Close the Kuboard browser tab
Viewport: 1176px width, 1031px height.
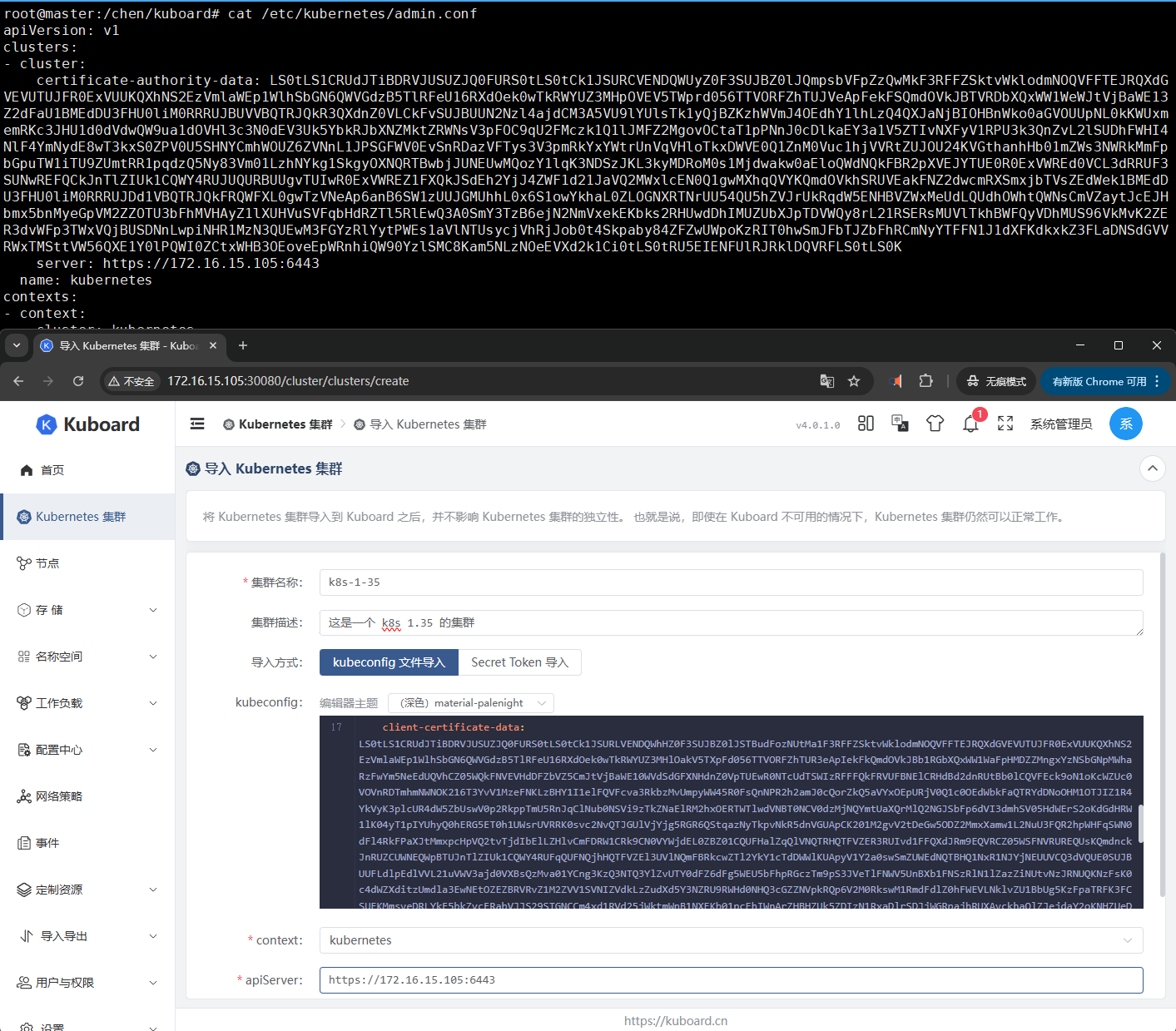(x=213, y=345)
